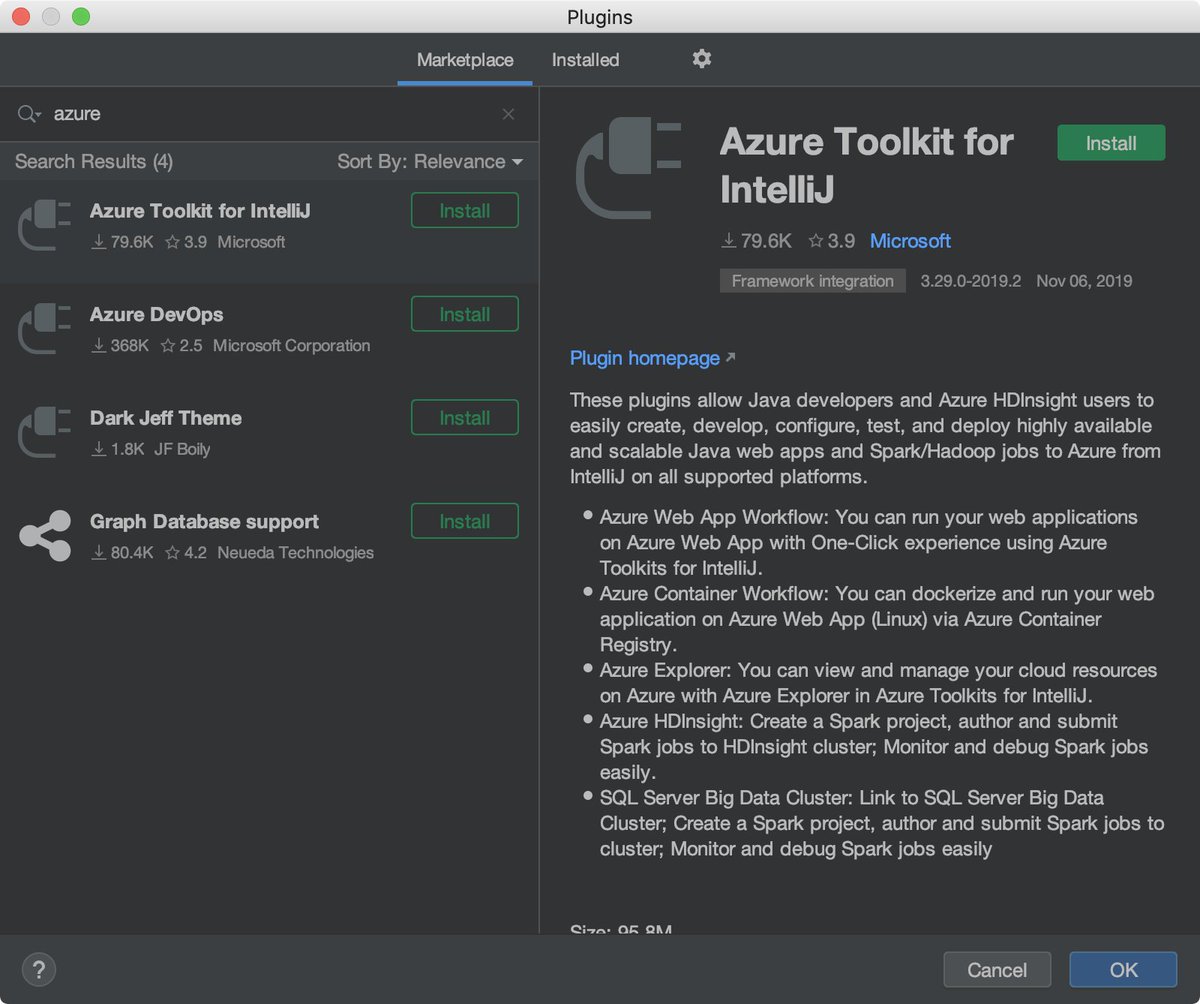
Task: Click the external link arrow next to Plugin homepage
Action: (730, 358)
